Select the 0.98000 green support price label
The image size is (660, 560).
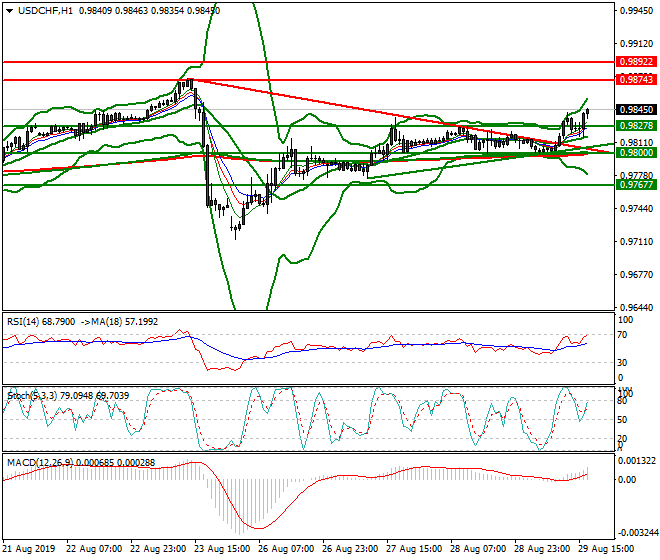[x=636, y=153]
